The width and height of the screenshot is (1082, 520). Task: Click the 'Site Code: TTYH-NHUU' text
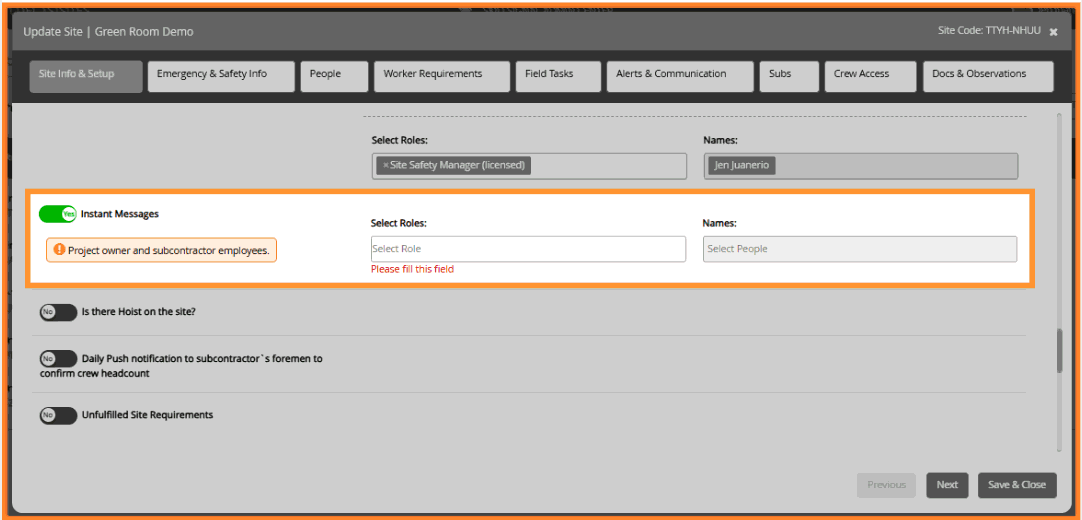pos(989,31)
